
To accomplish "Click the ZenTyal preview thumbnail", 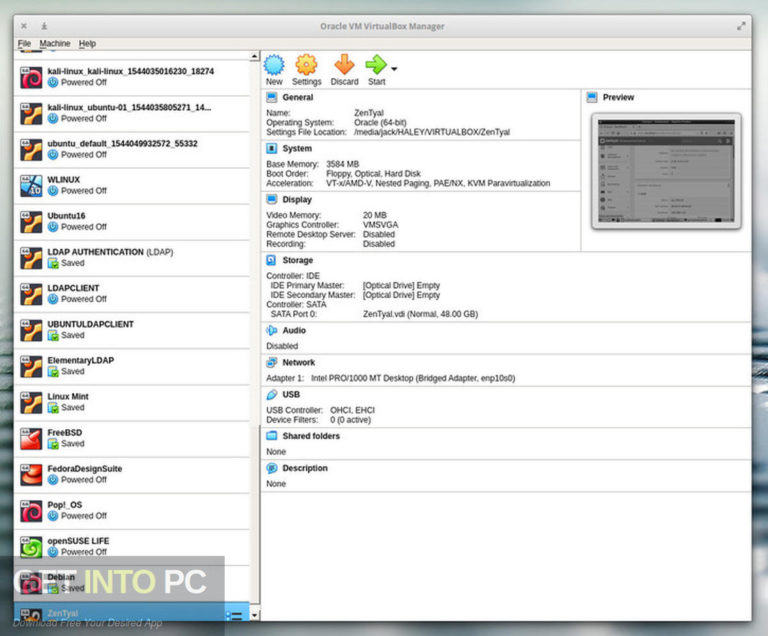I will [x=666, y=171].
